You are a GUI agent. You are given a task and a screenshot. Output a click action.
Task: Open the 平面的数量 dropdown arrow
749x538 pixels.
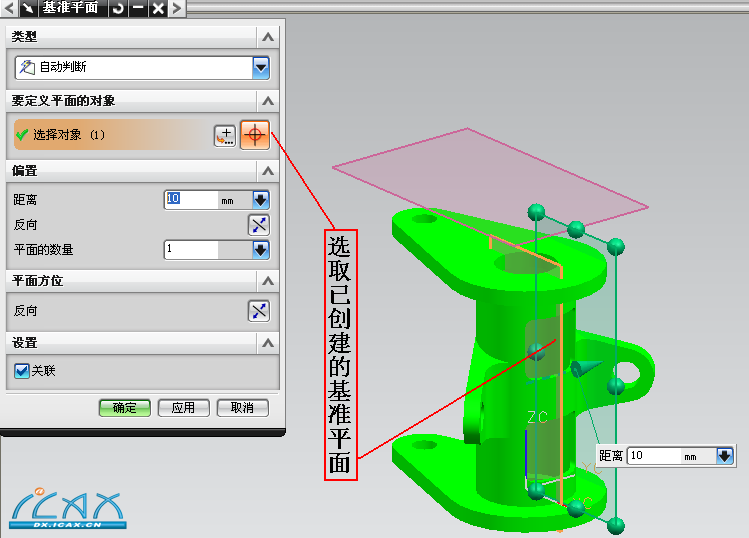point(261,250)
